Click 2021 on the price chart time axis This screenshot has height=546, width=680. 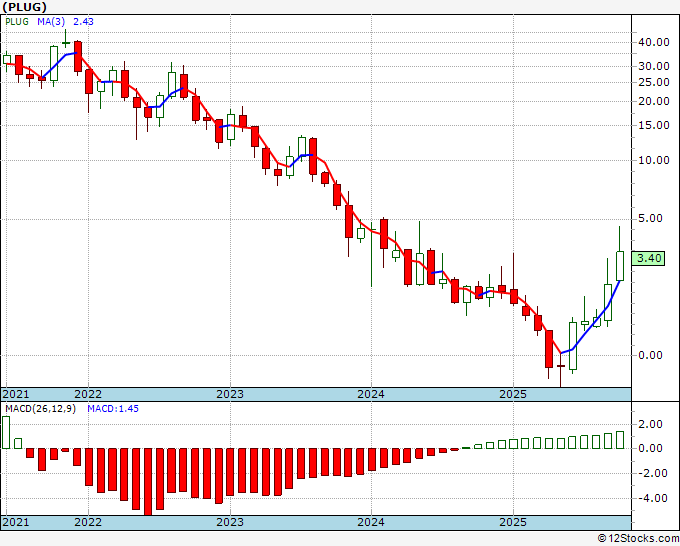tap(16, 394)
